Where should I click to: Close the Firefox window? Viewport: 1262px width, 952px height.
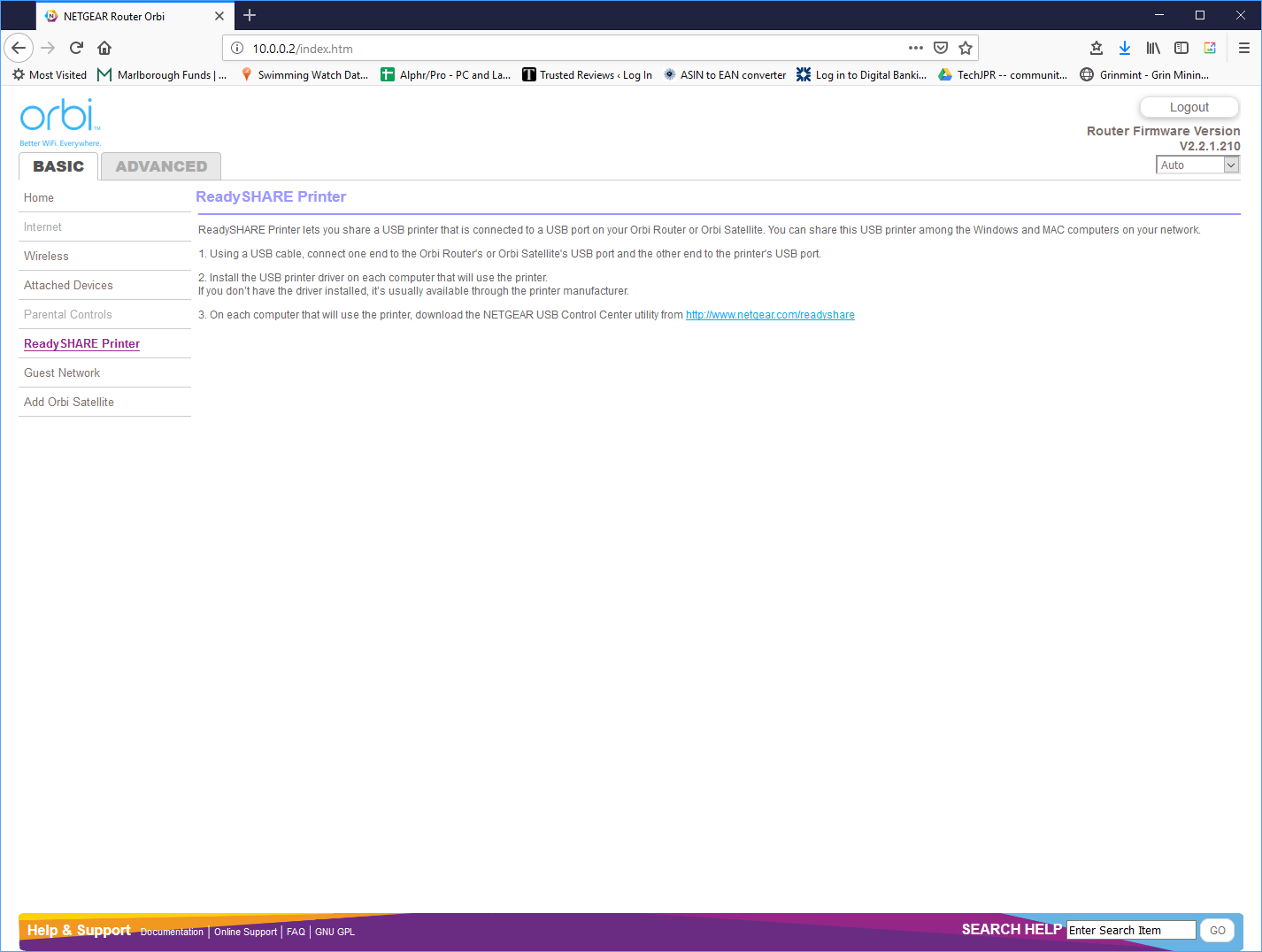click(x=1241, y=15)
